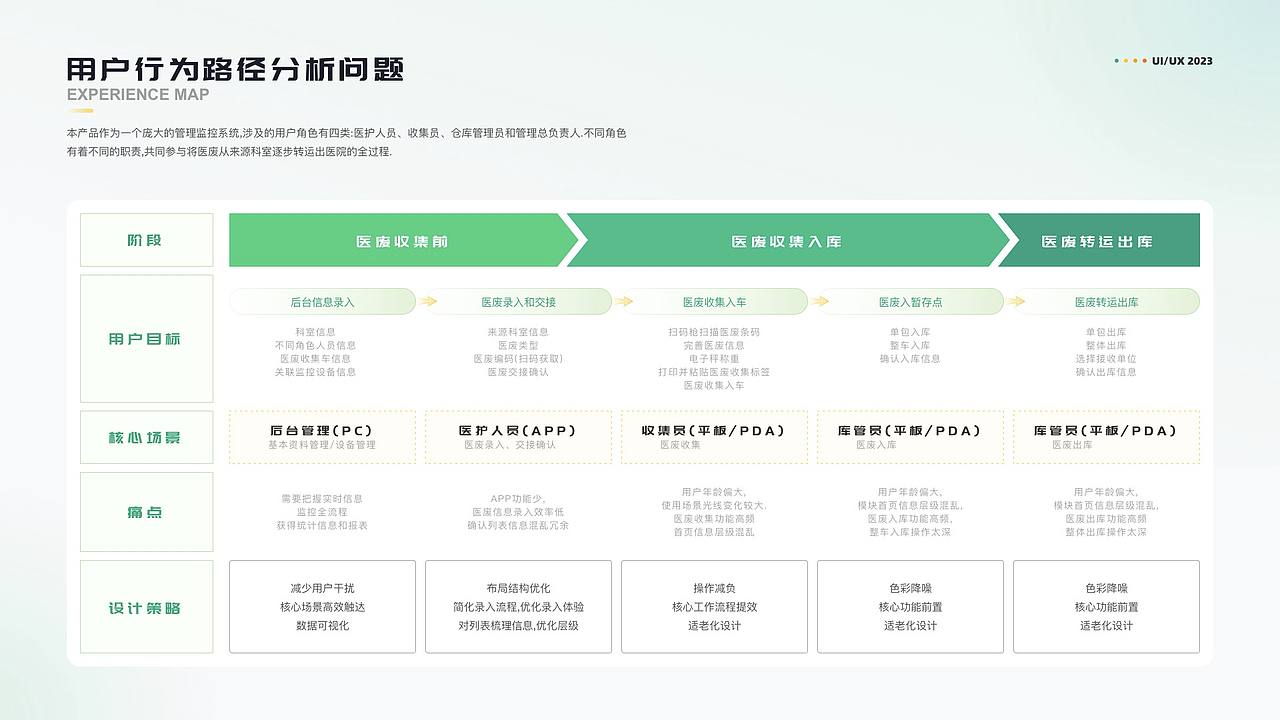The height and width of the screenshot is (720, 1280).
Task: Click the text 来源科室信息
Action: [x=518, y=332]
